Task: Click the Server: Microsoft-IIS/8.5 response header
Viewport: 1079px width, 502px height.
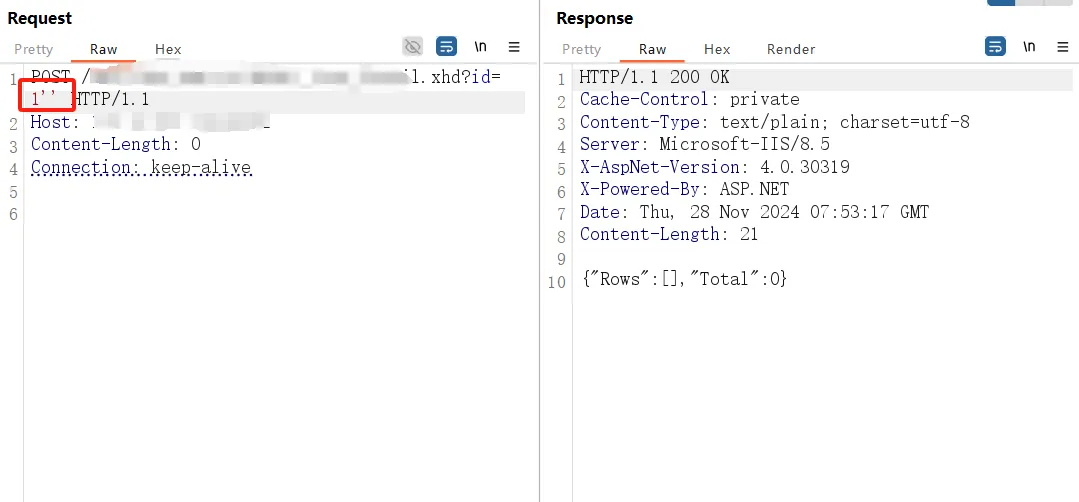Action: 705,144
